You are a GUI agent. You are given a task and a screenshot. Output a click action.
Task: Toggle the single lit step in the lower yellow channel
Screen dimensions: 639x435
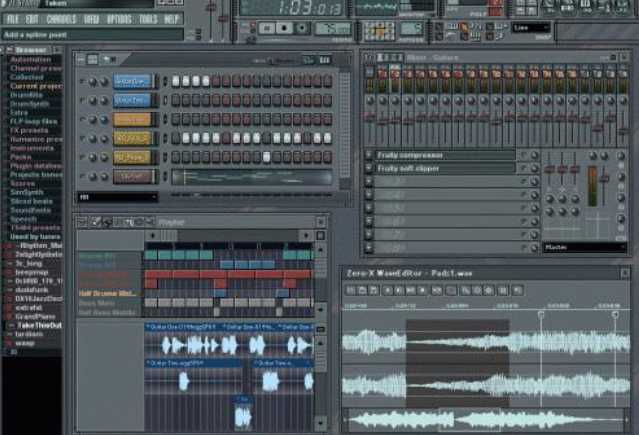pyautogui.click(x=267, y=157)
